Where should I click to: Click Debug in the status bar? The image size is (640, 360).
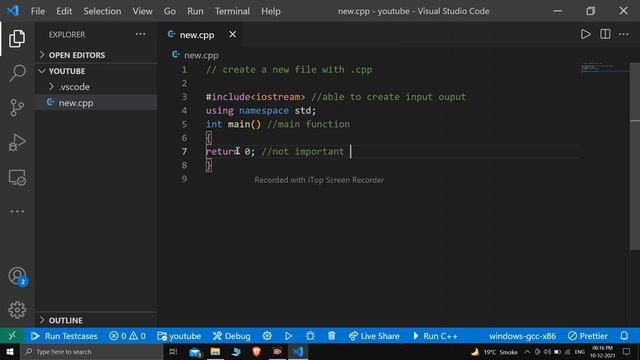(231, 336)
